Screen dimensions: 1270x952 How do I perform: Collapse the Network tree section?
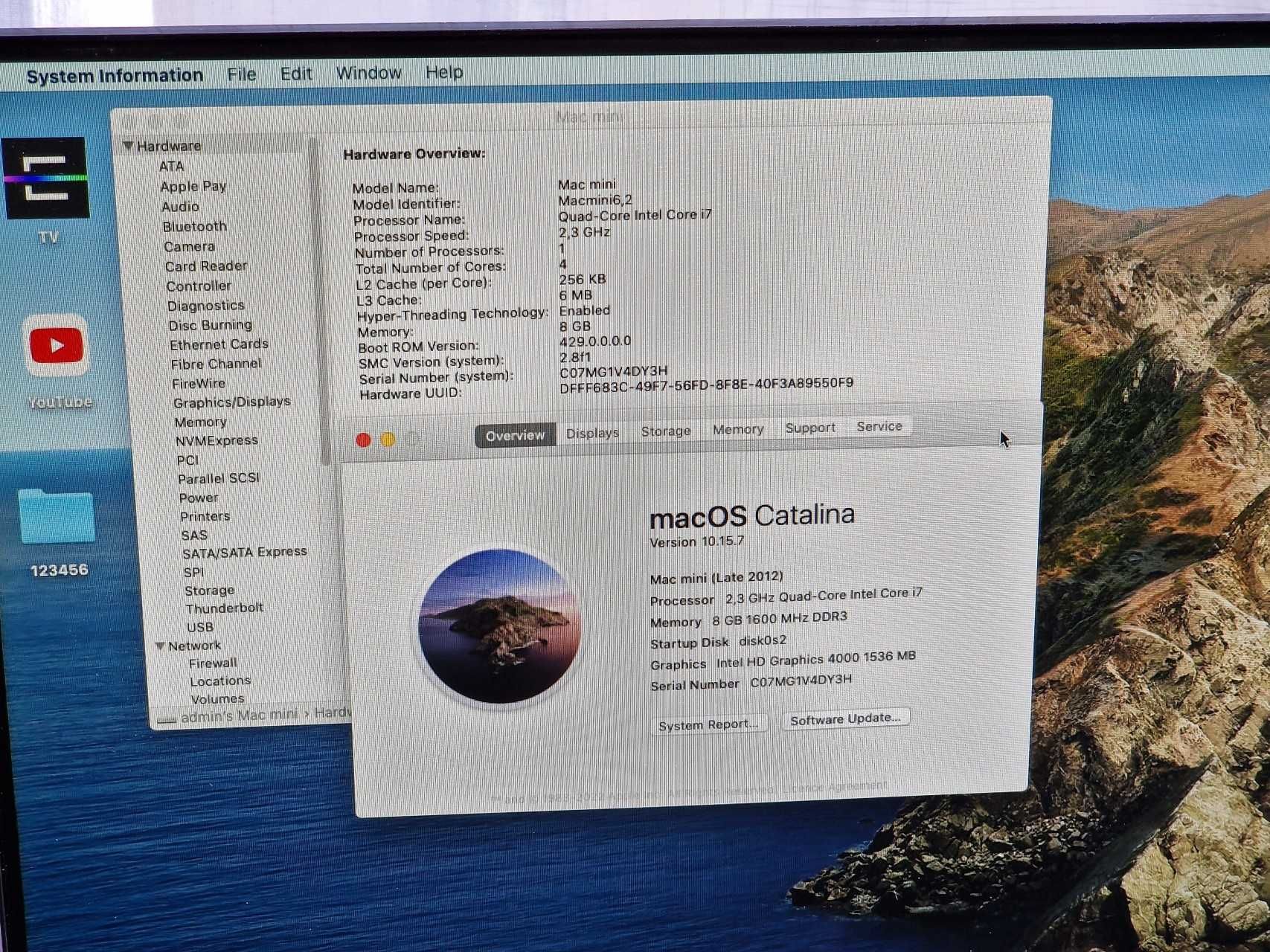160,646
